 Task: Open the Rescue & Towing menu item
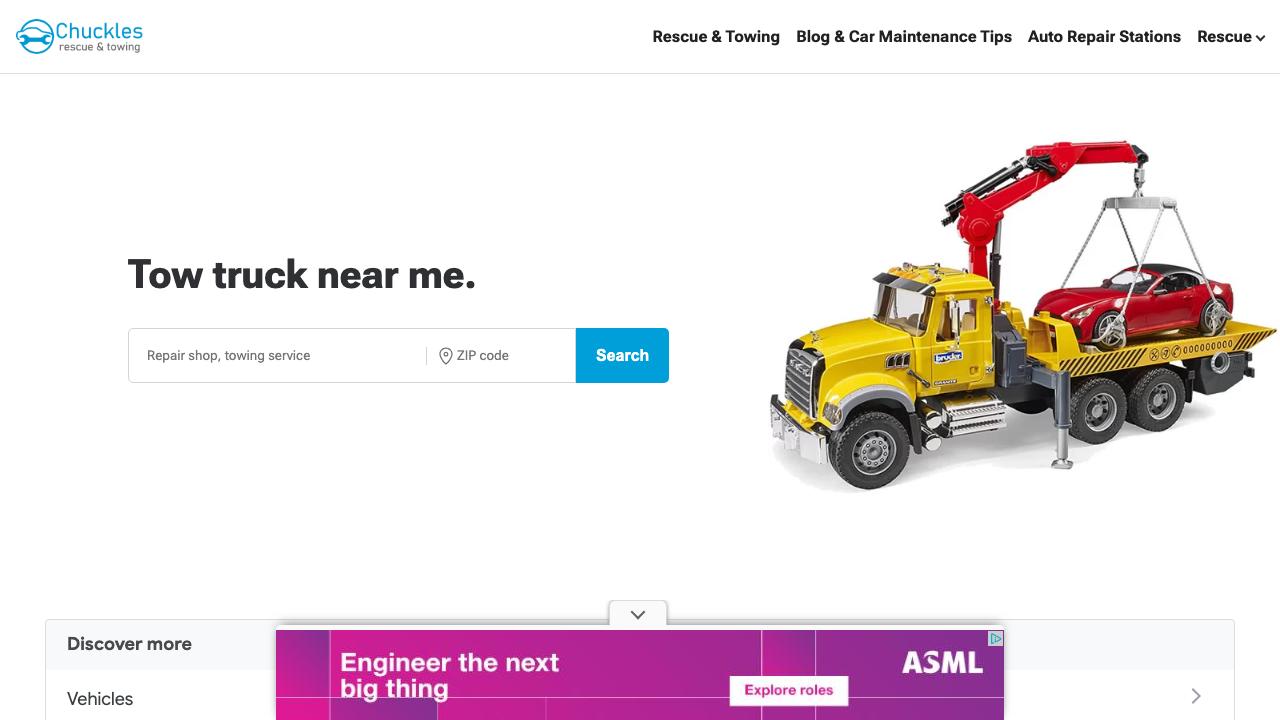[716, 37]
